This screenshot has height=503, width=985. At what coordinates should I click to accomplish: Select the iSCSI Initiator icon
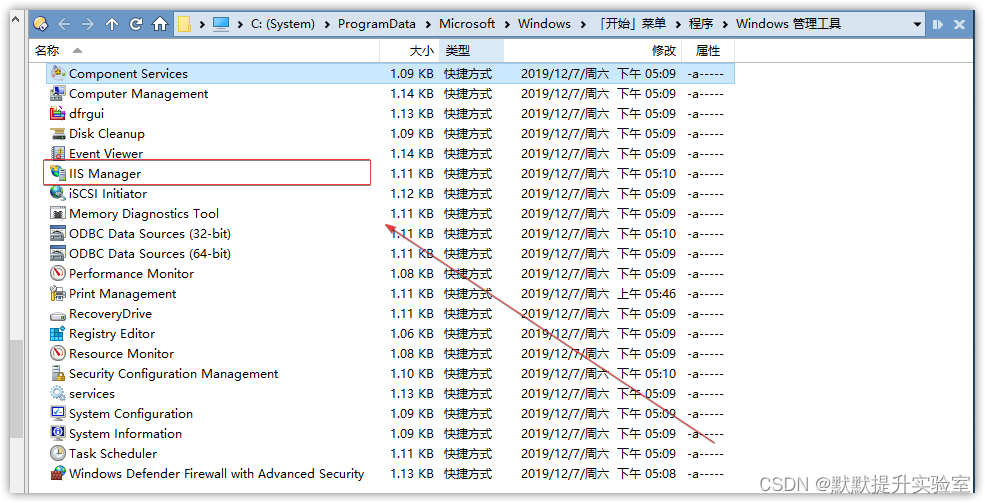tap(58, 193)
